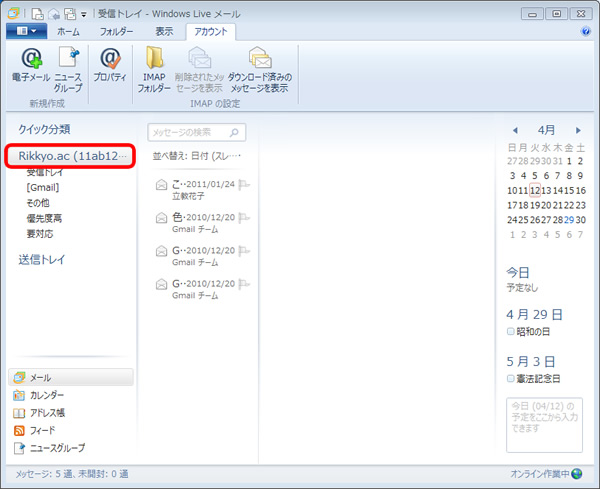Screen dimensions: 600x489
Task: Switch to the 表示 tab
Action: 164,31
